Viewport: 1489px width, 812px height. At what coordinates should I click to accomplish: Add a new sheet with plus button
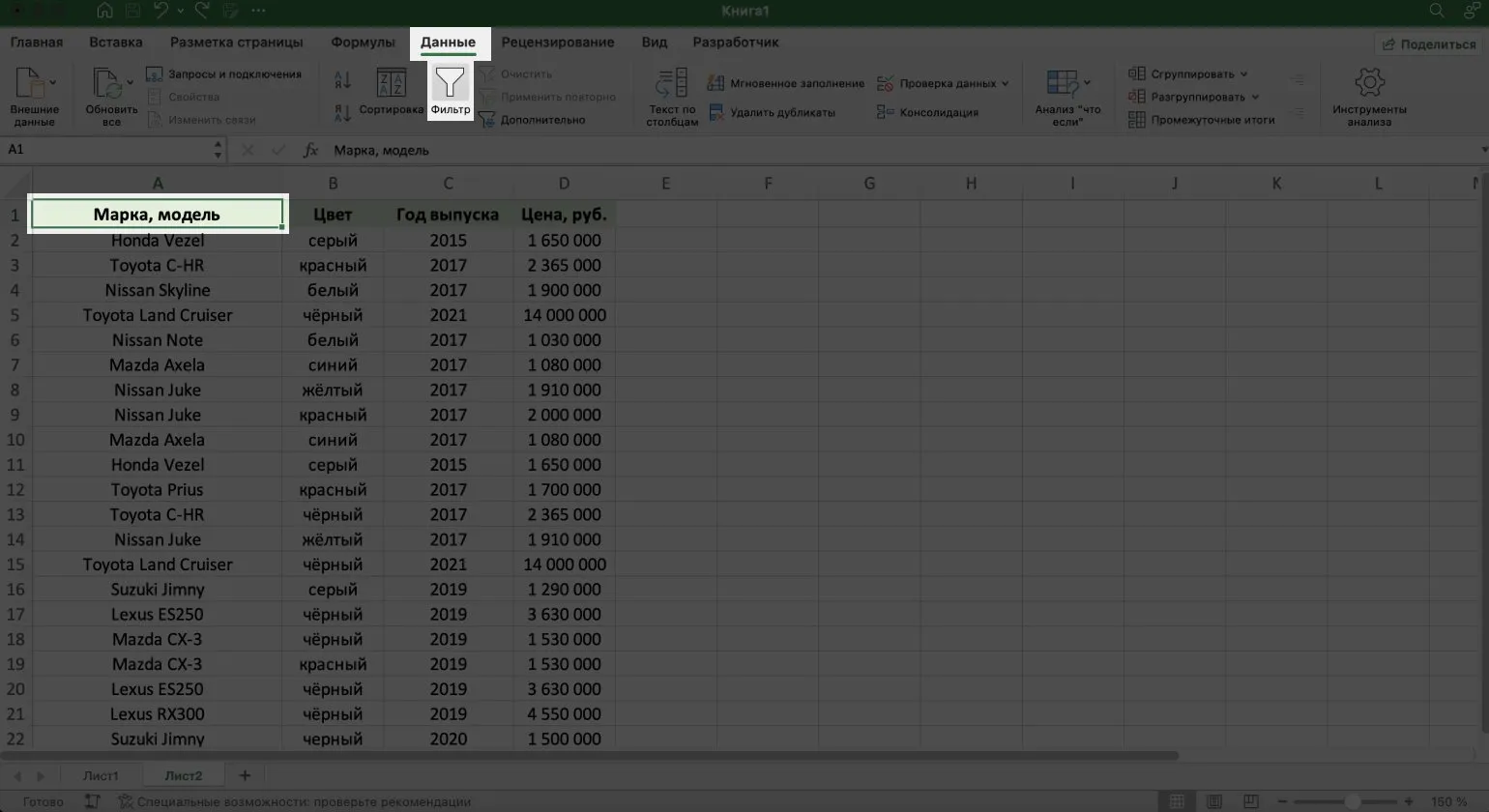point(245,775)
